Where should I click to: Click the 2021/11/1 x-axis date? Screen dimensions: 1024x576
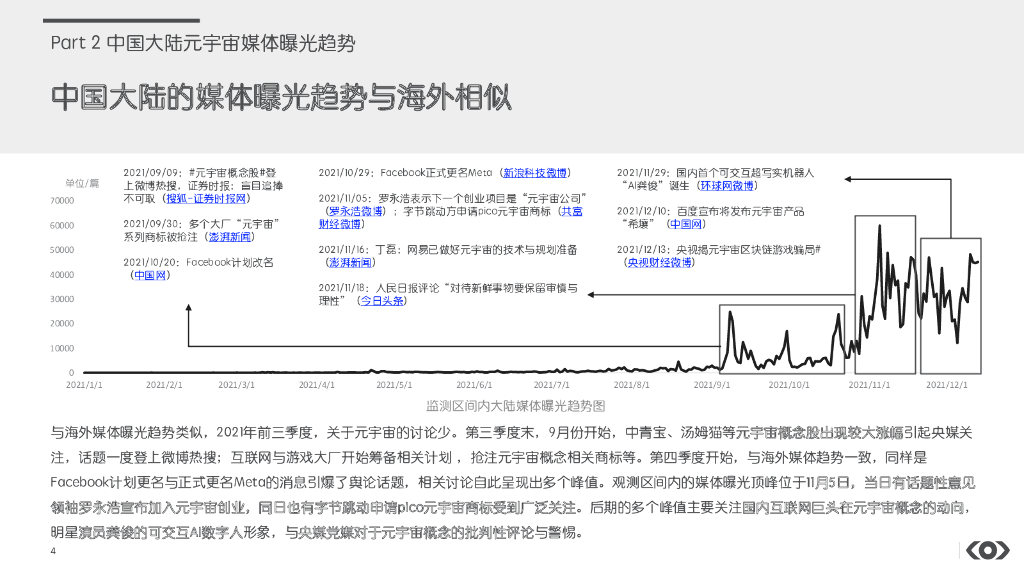[x=869, y=385]
